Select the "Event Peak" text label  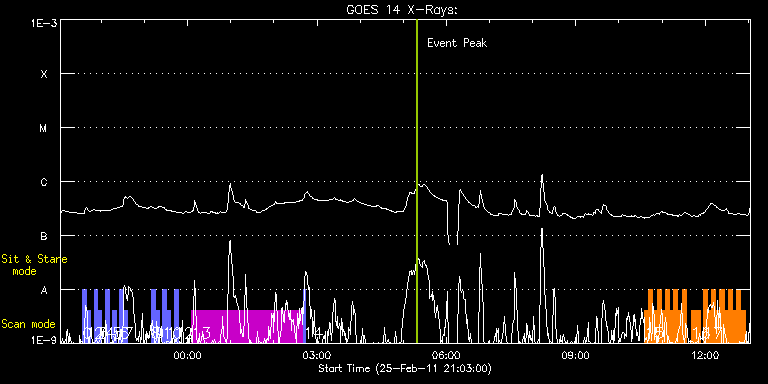[457, 43]
